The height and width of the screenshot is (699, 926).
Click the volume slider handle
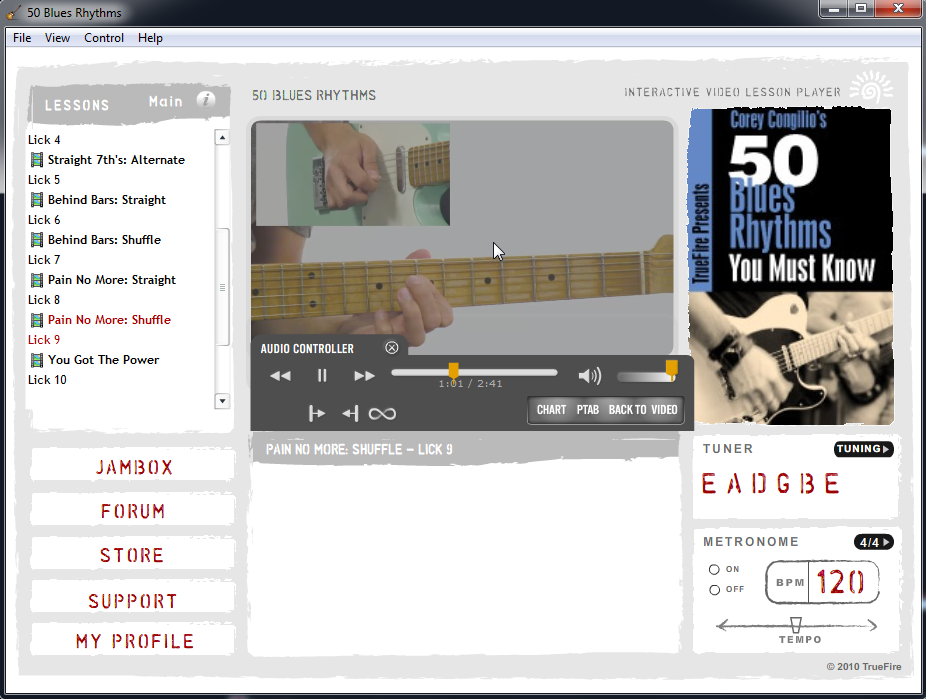671,369
